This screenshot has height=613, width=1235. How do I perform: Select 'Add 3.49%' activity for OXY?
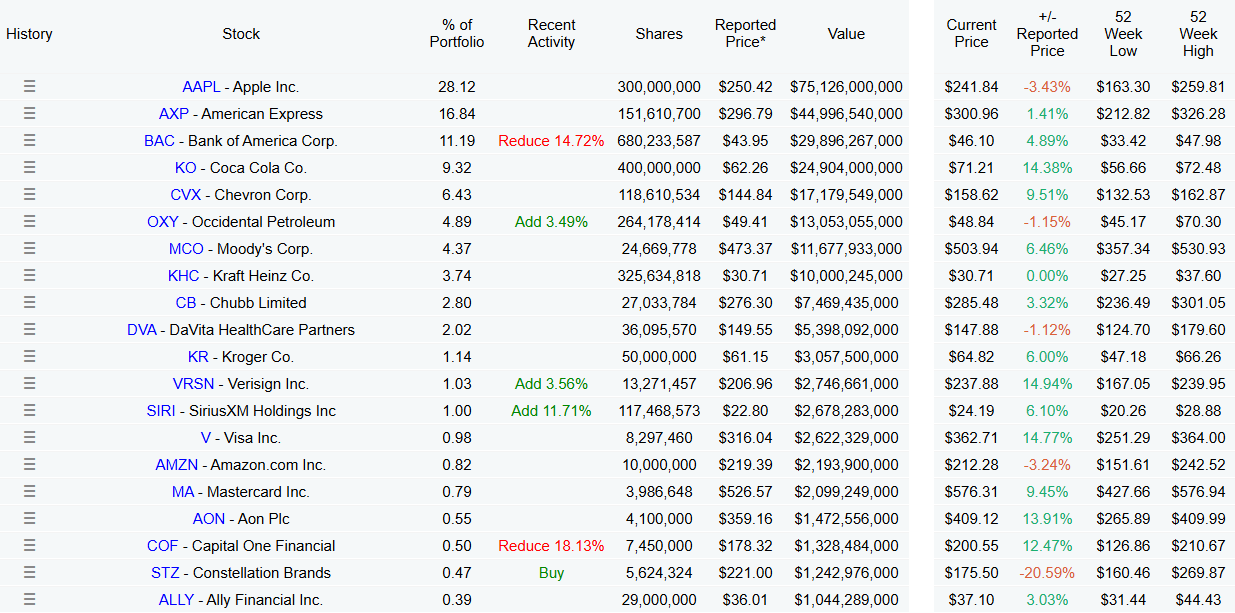click(x=551, y=222)
